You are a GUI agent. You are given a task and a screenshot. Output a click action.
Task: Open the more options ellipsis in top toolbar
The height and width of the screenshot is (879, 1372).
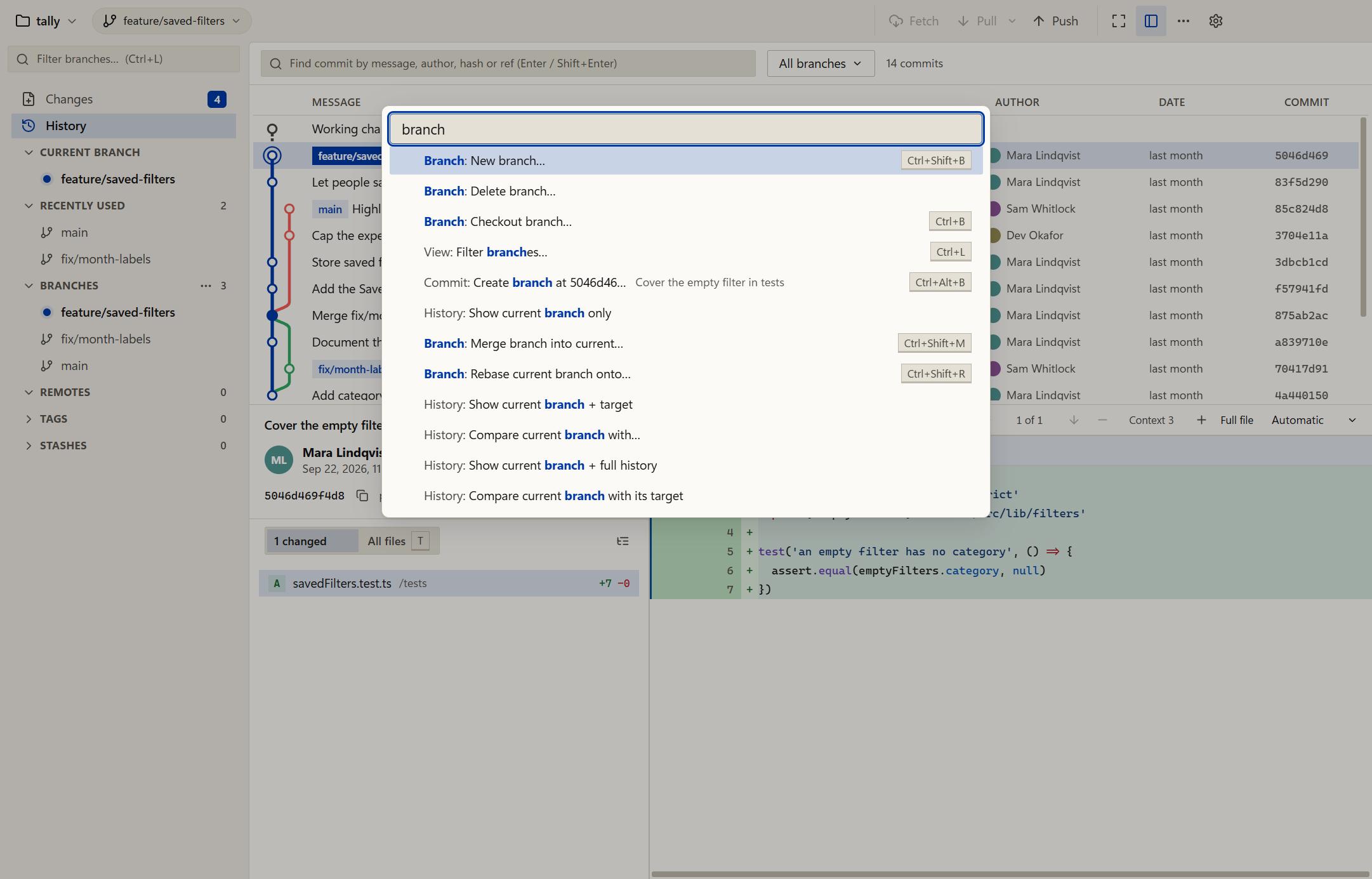pyautogui.click(x=1184, y=21)
